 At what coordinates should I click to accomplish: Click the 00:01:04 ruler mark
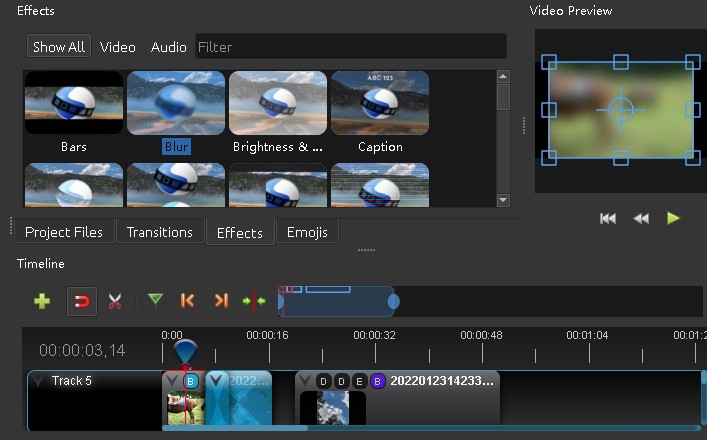[x=587, y=335]
